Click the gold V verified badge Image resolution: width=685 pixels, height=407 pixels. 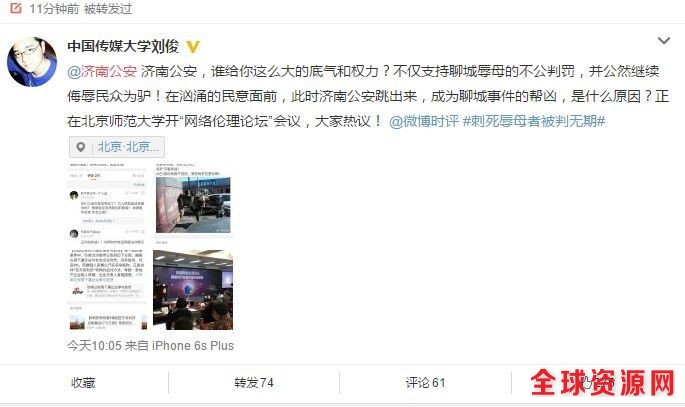tap(193, 46)
